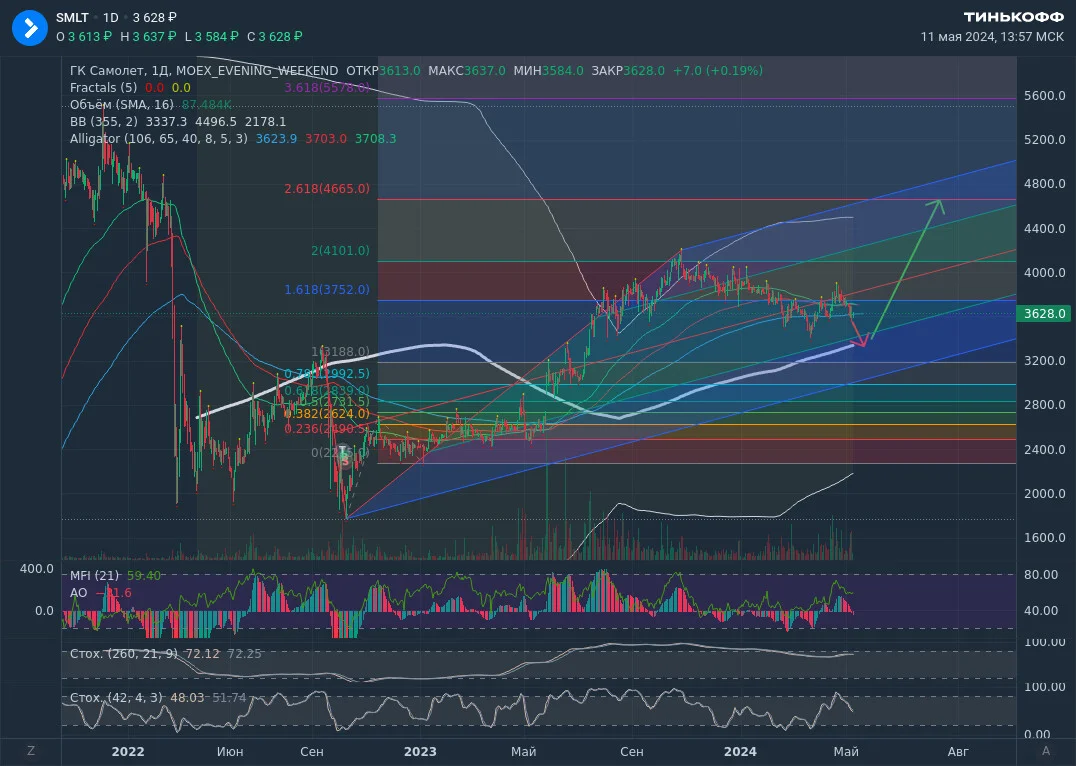Select the Fibonacci 1.618(3752.0) level label
Image resolution: width=1076 pixels, height=766 pixels.
(327, 290)
